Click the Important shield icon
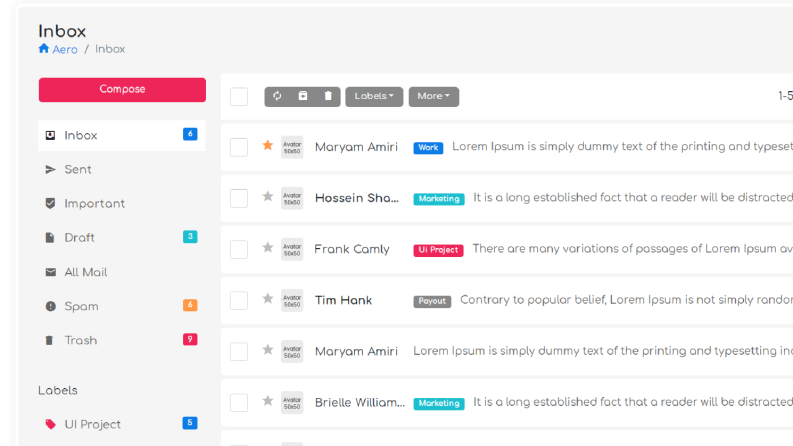Viewport: 793px width, 446px height. click(50, 203)
